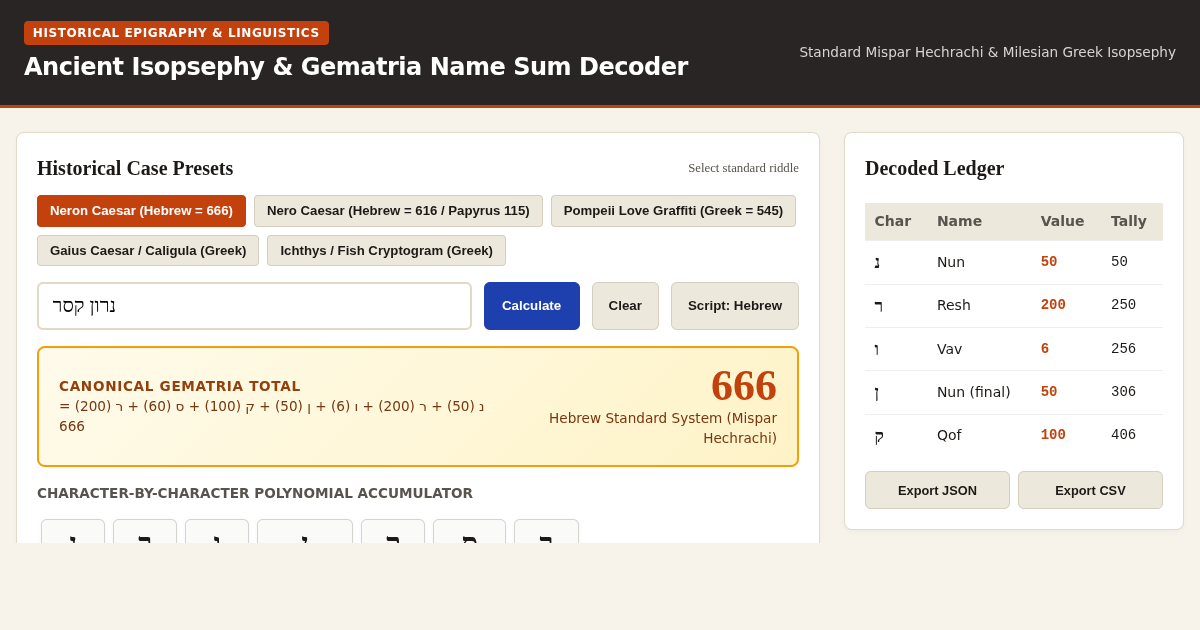The image size is (1200, 630).
Task: Click Select standard riddle label
Action: 743,168
